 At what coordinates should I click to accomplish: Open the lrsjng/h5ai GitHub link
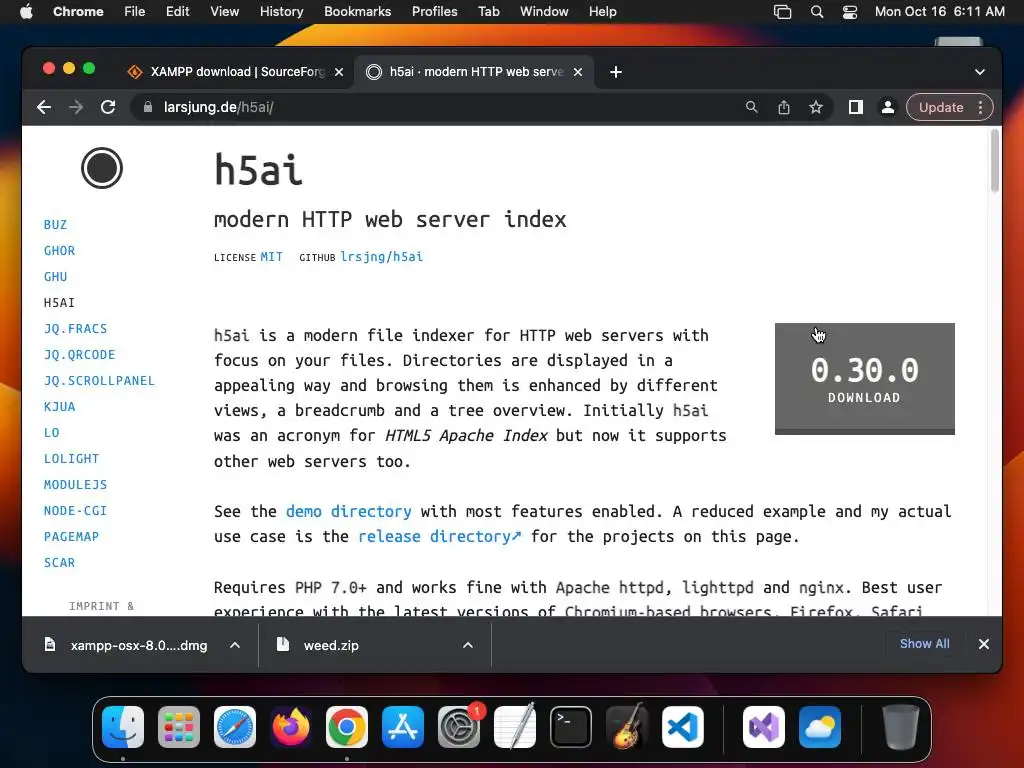pyautogui.click(x=381, y=257)
